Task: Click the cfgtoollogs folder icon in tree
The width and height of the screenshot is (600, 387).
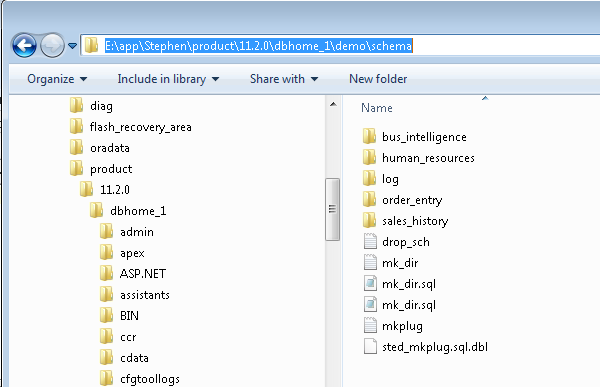Action: [106, 379]
